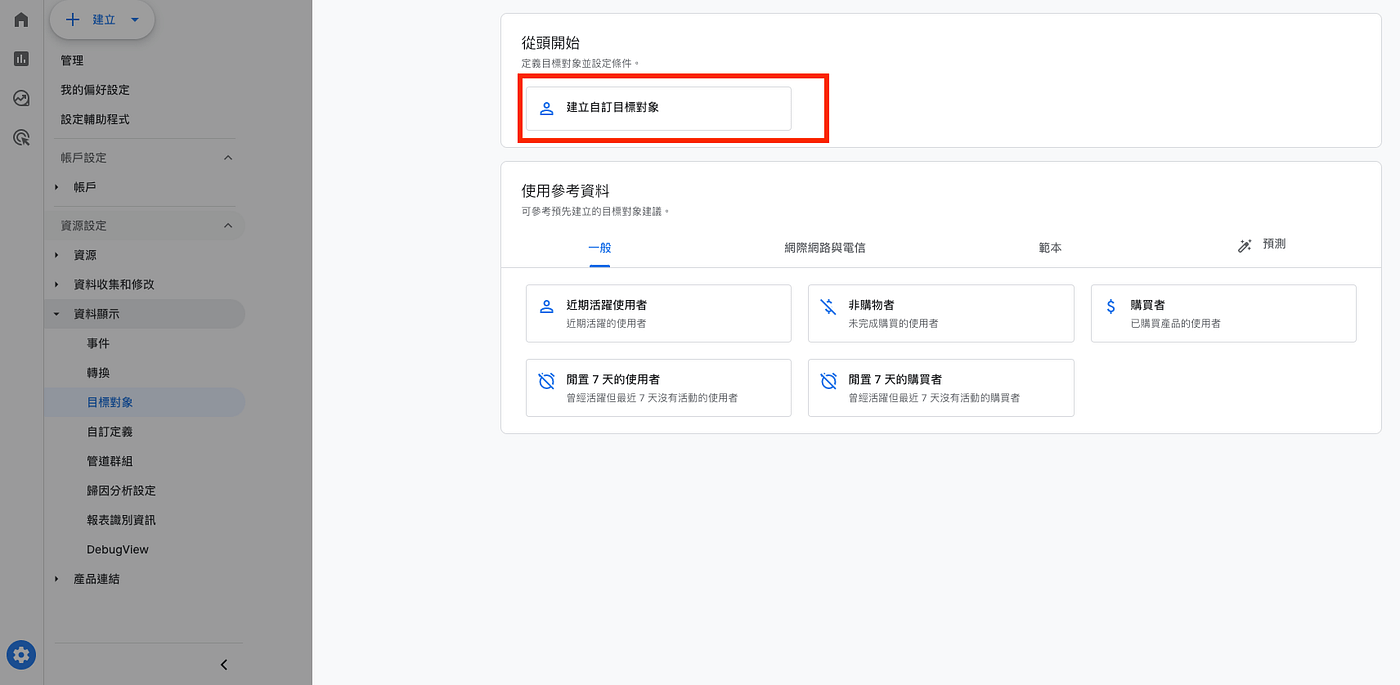Choose the 非購物者 suggested audience
1400x685 pixels.
tap(941, 314)
